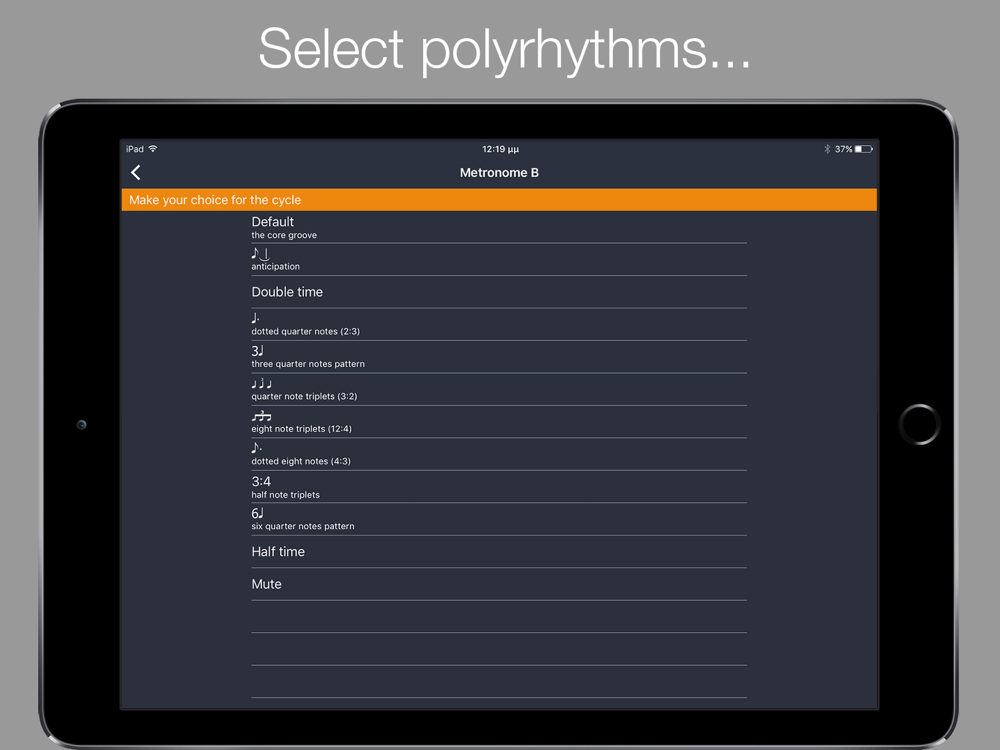This screenshot has height=750, width=1000.
Task: Choose the six quarter notes icon
Action: (257, 513)
